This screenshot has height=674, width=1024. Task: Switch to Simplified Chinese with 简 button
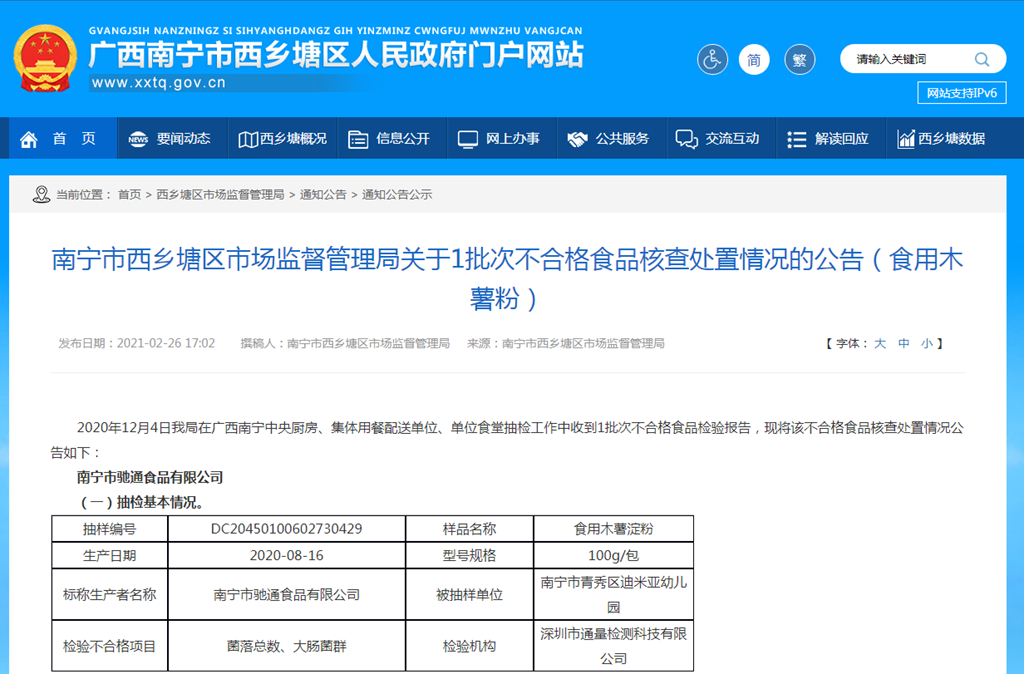point(754,60)
